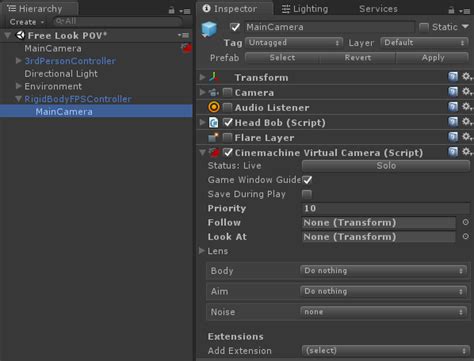Switch to the Lighting tab
This screenshot has height=361, width=474.
coord(305,9)
